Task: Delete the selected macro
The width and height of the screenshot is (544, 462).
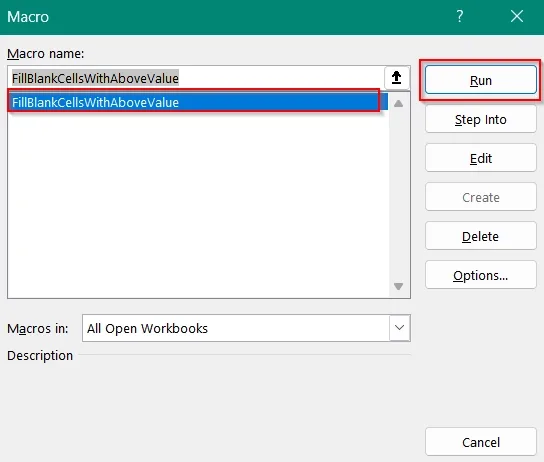Action: tap(481, 236)
